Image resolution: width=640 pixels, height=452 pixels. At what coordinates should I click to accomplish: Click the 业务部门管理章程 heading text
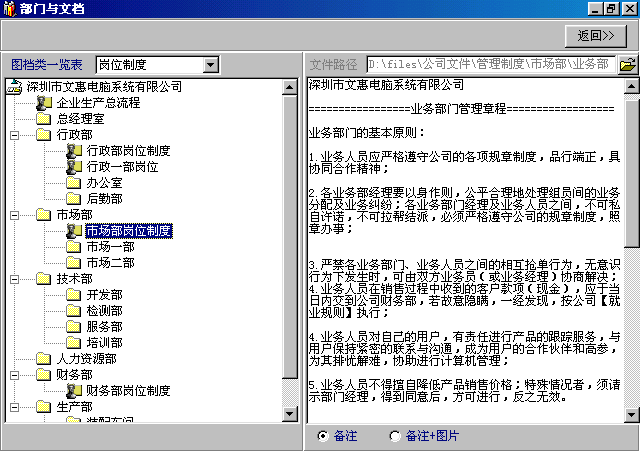click(x=458, y=109)
